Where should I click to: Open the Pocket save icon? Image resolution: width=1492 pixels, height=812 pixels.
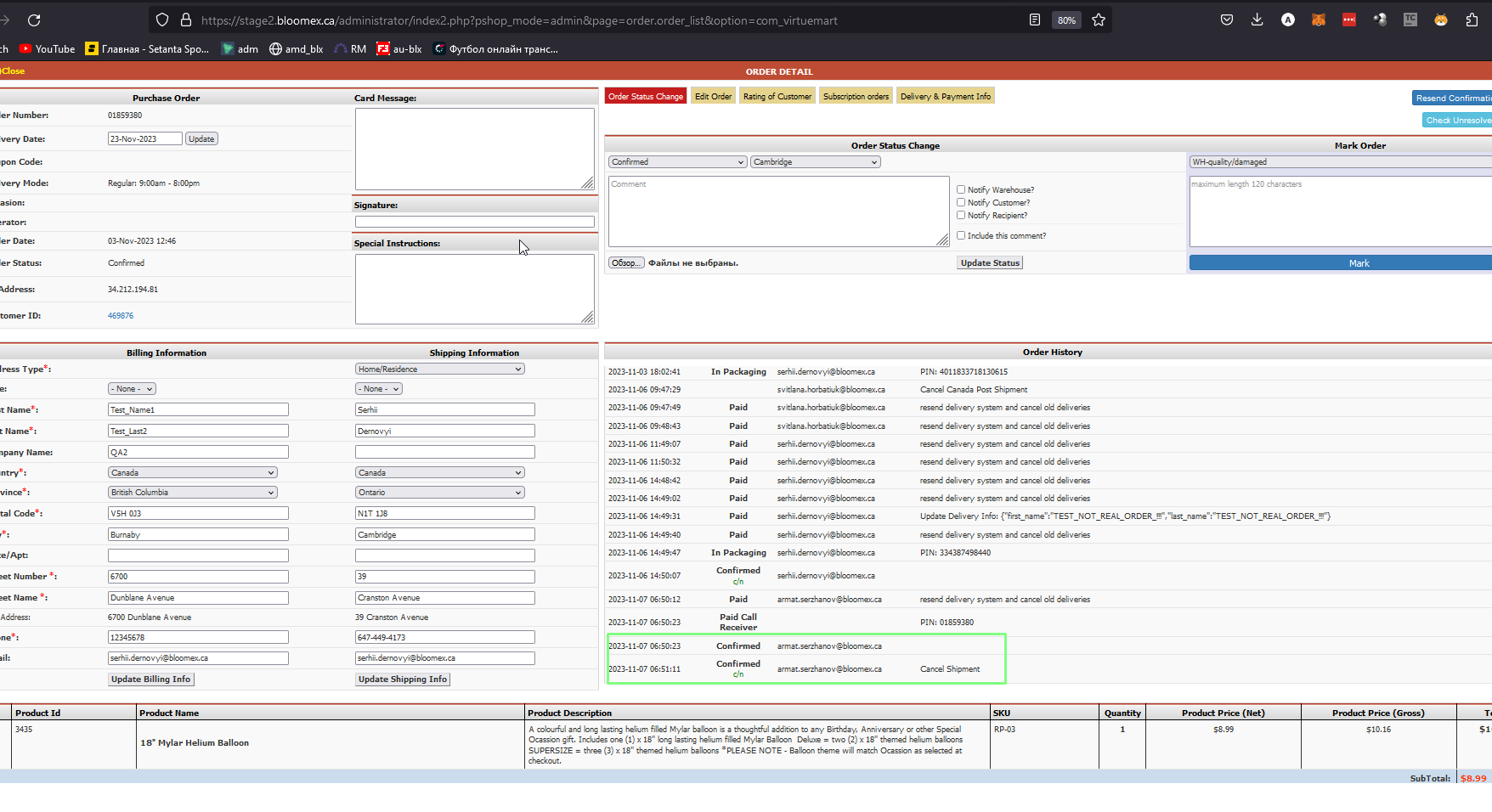tap(1227, 20)
